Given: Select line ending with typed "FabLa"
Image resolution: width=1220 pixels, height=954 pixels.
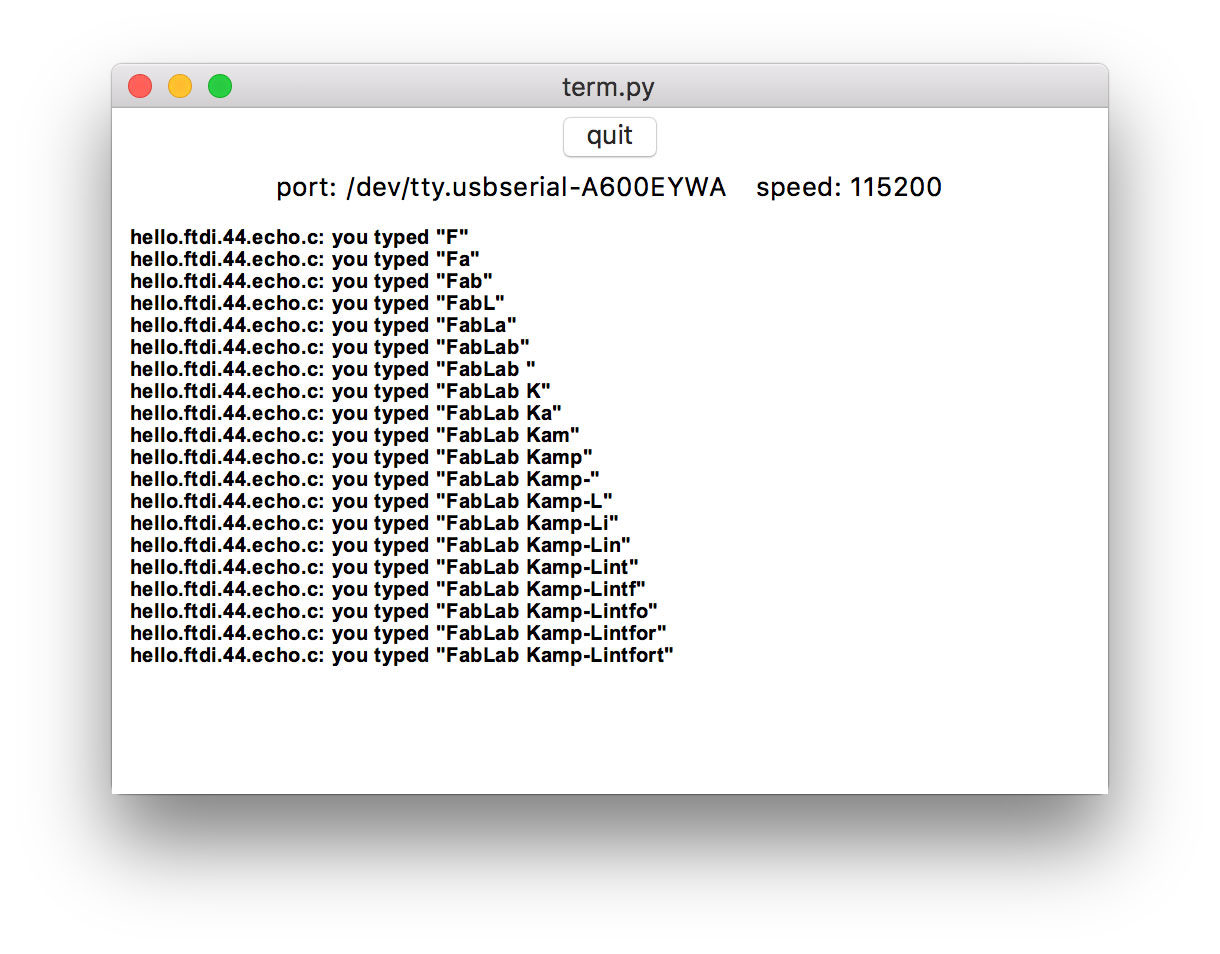Looking at the screenshot, I should click(x=323, y=326).
